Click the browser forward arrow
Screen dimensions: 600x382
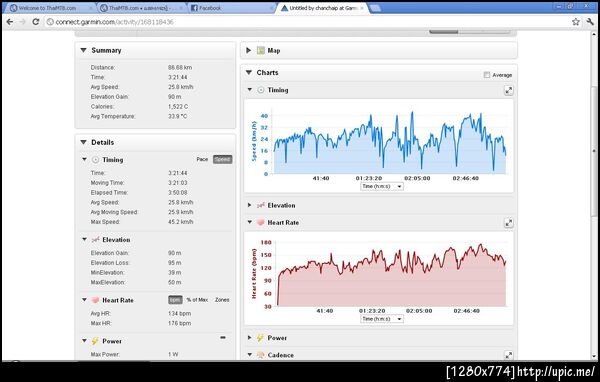[23, 22]
